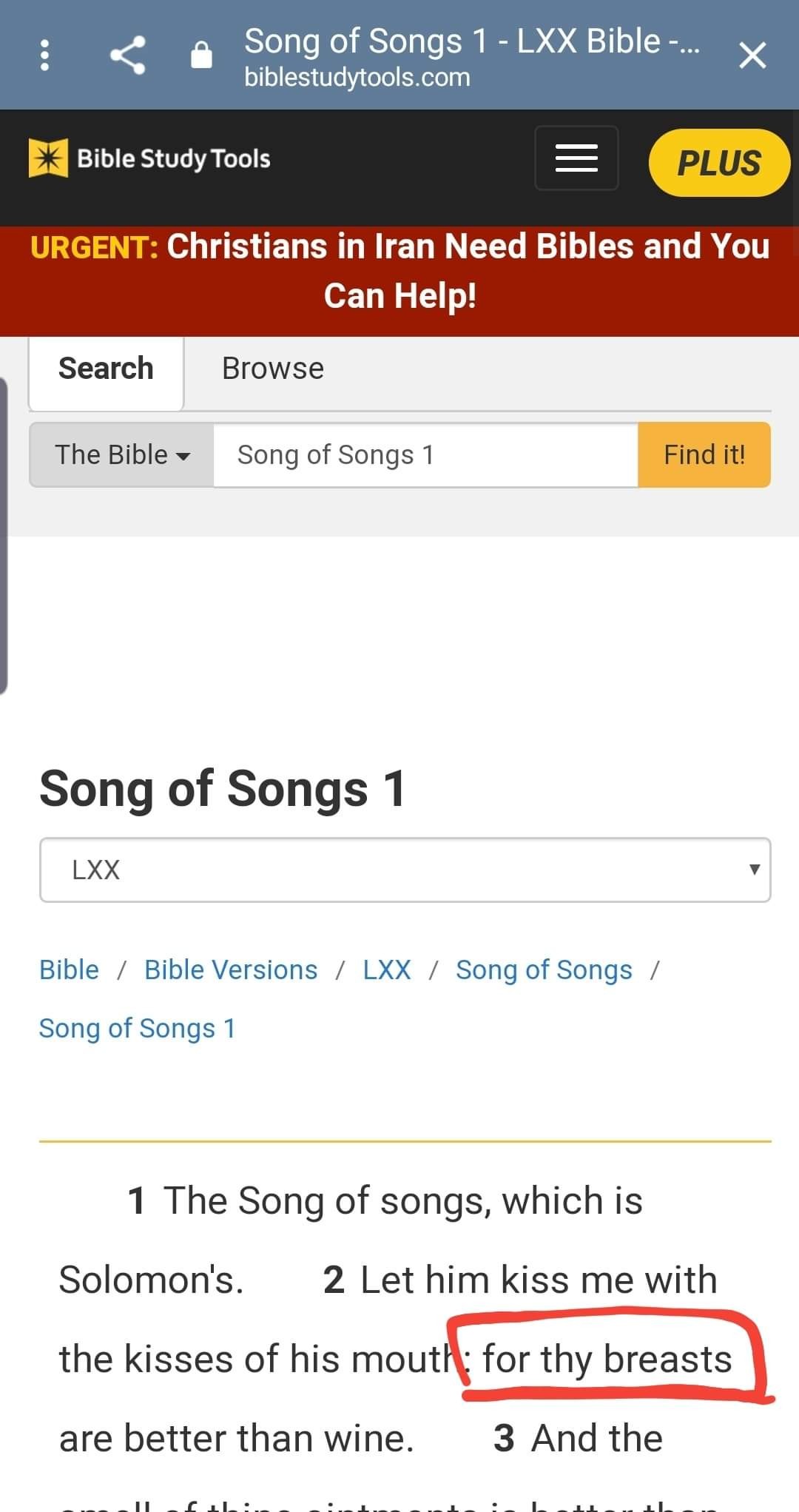Open the urgent Iran Bibles banner
This screenshot has width=799, height=1512.
399,271
